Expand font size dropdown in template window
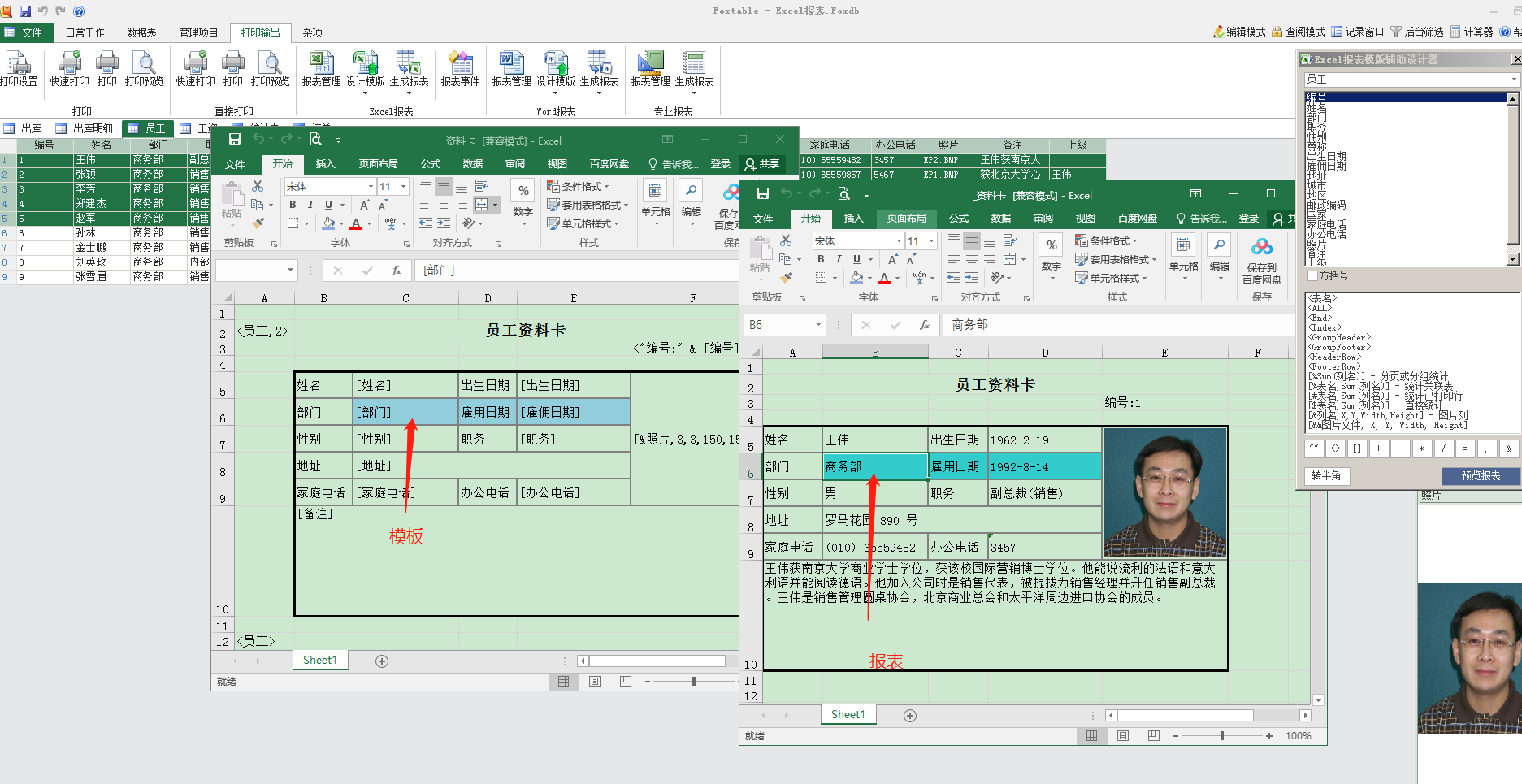Image resolution: width=1522 pixels, height=784 pixels. pyautogui.click(x=403, y=187)
